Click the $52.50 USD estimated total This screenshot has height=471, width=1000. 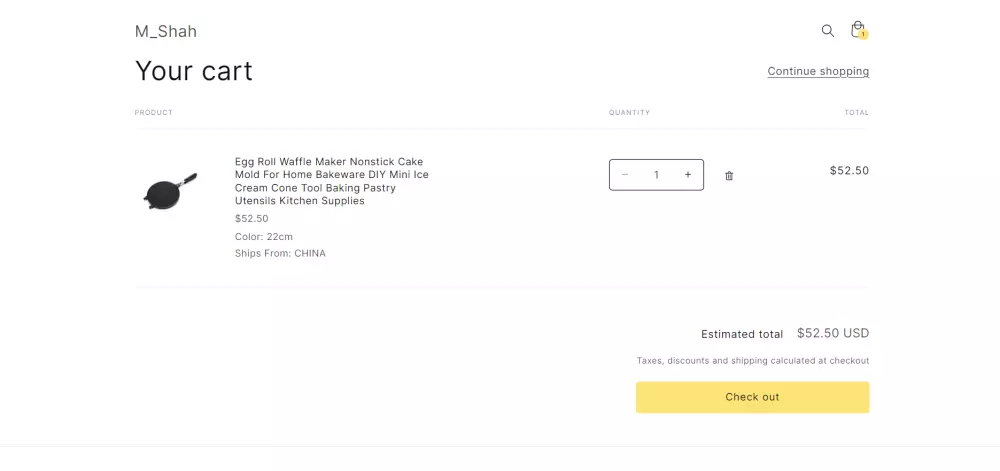832,333
